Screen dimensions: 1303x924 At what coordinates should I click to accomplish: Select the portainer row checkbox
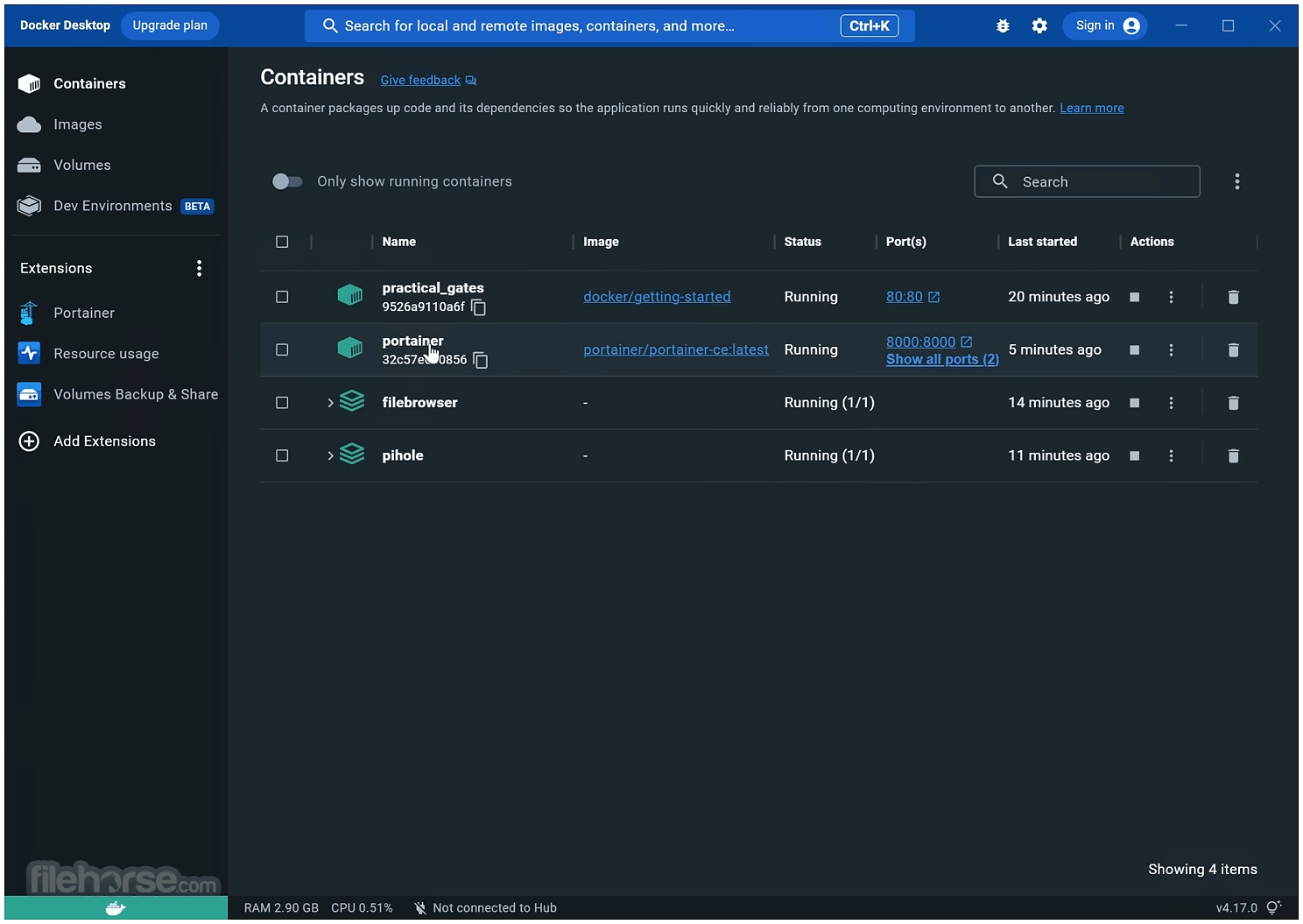coord(282,349)
